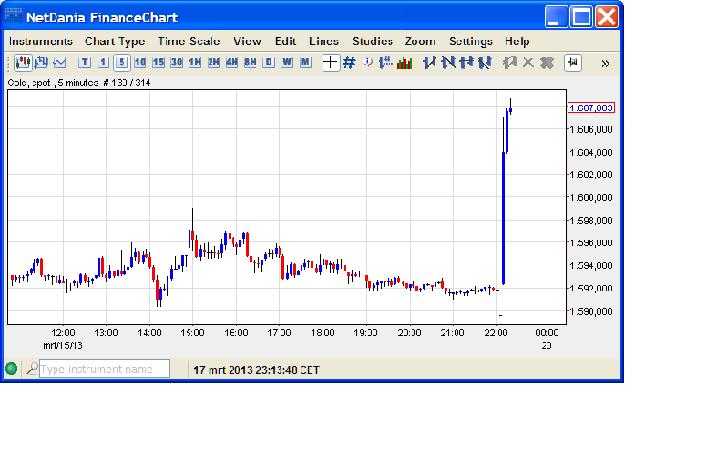Open the Time Scale menu
The image size is (713, 450).
click(x=189, y=41)
